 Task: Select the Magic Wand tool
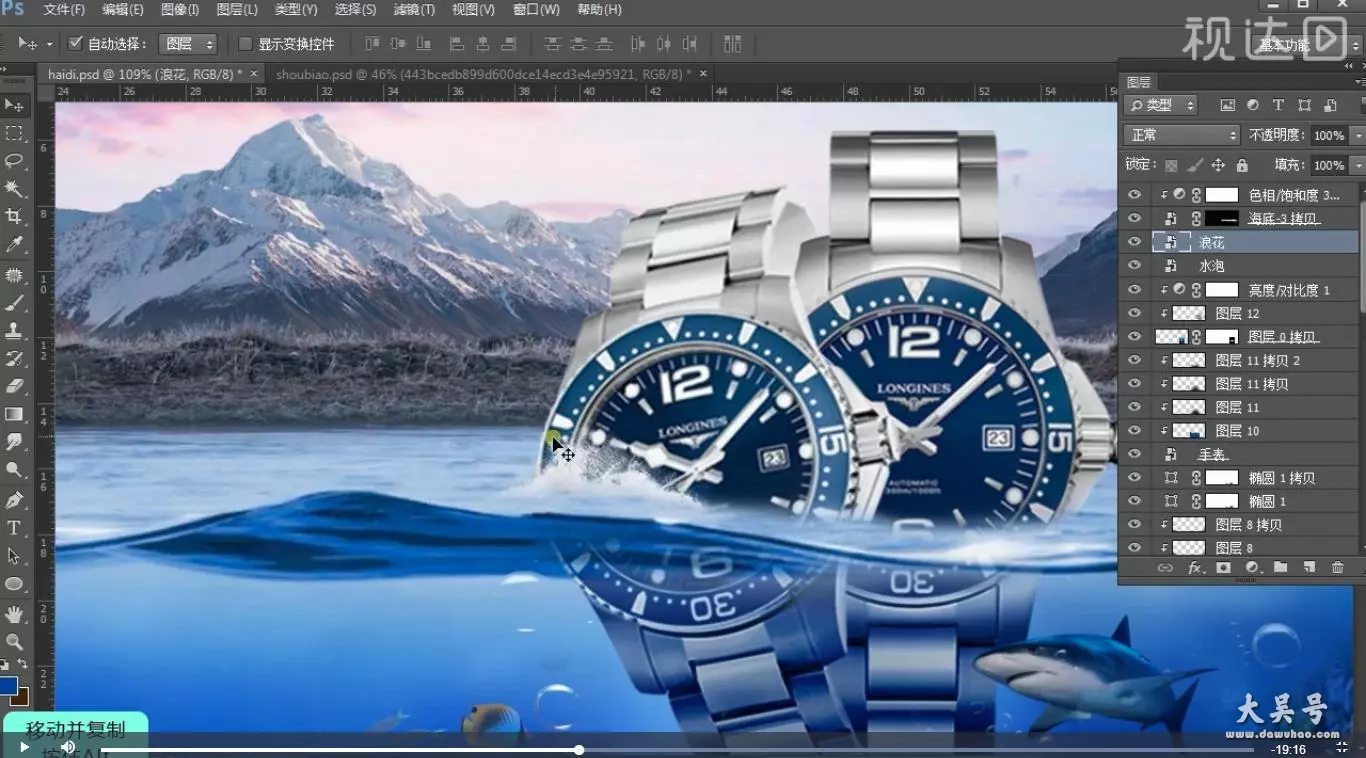(14, 189)
